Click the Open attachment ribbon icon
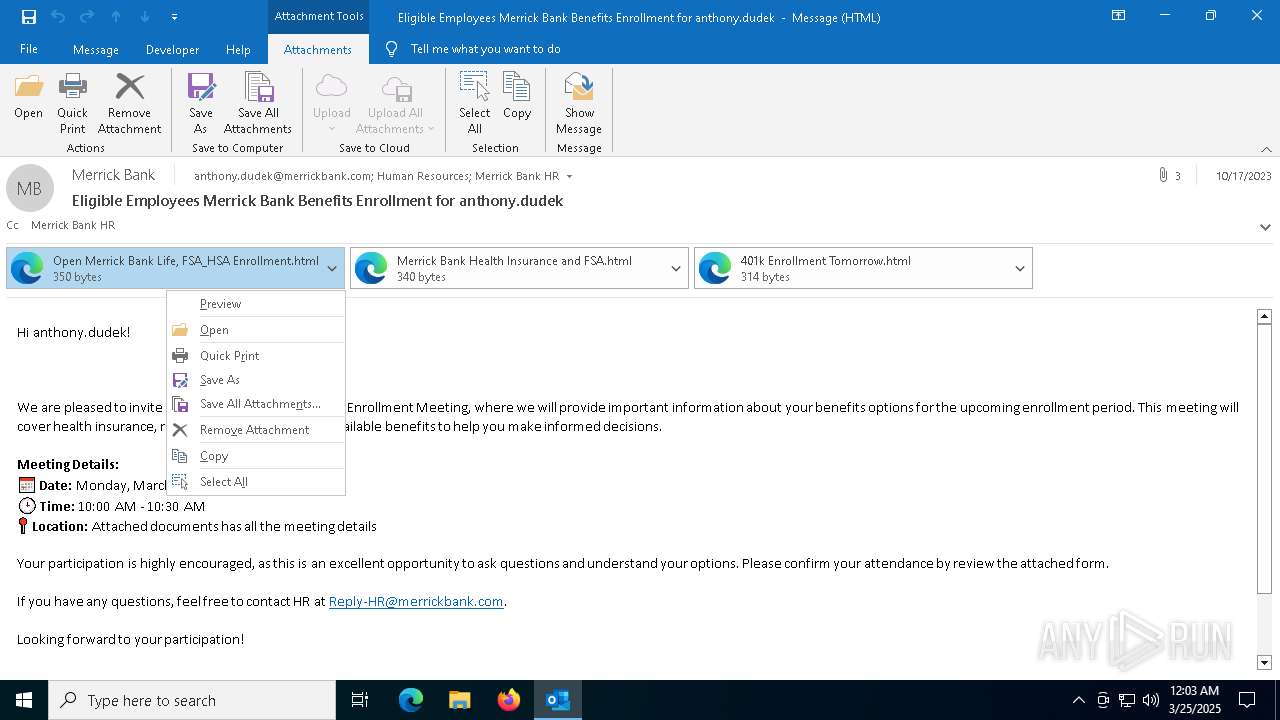The image size is (1280, 720). [29, 97]
